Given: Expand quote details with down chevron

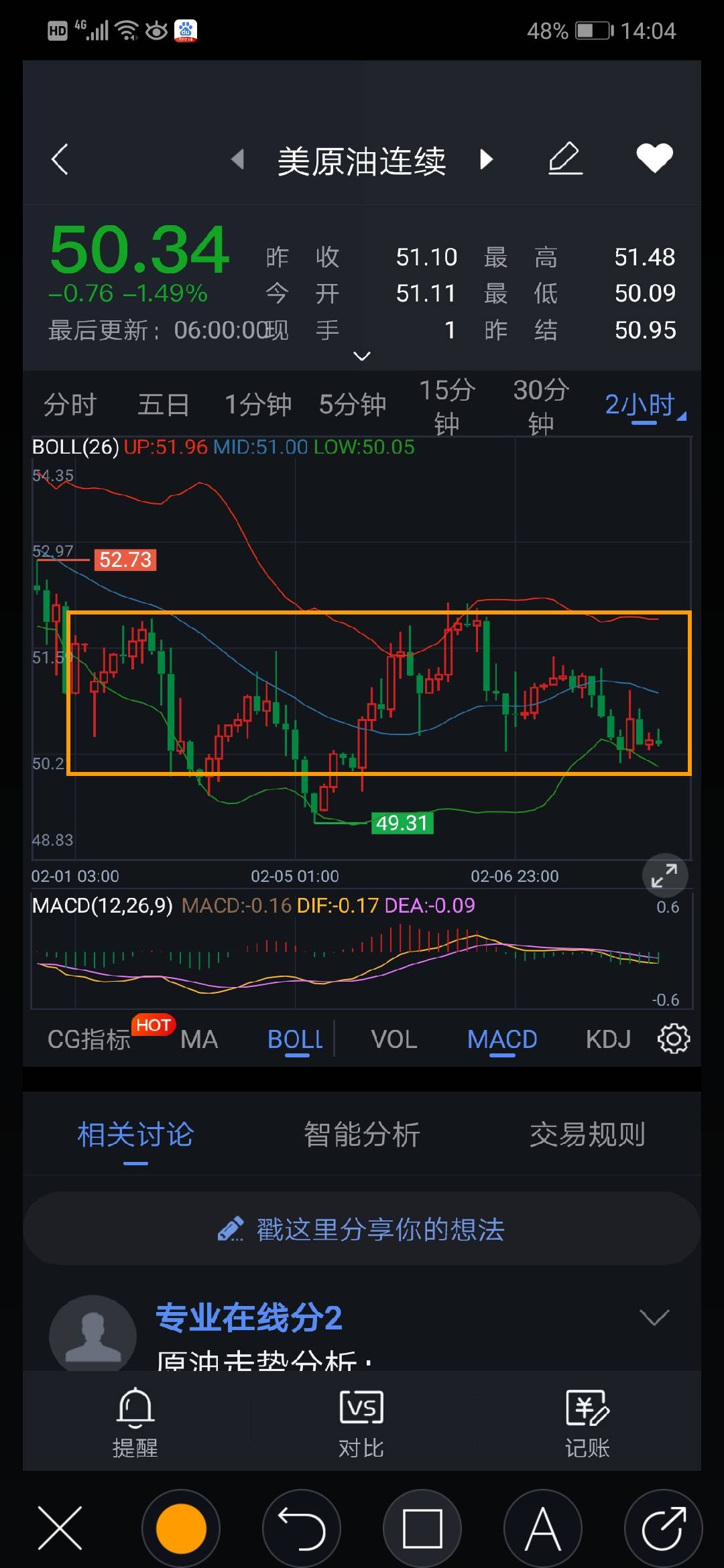Looking at the screenshot, I should click(362, 356).
